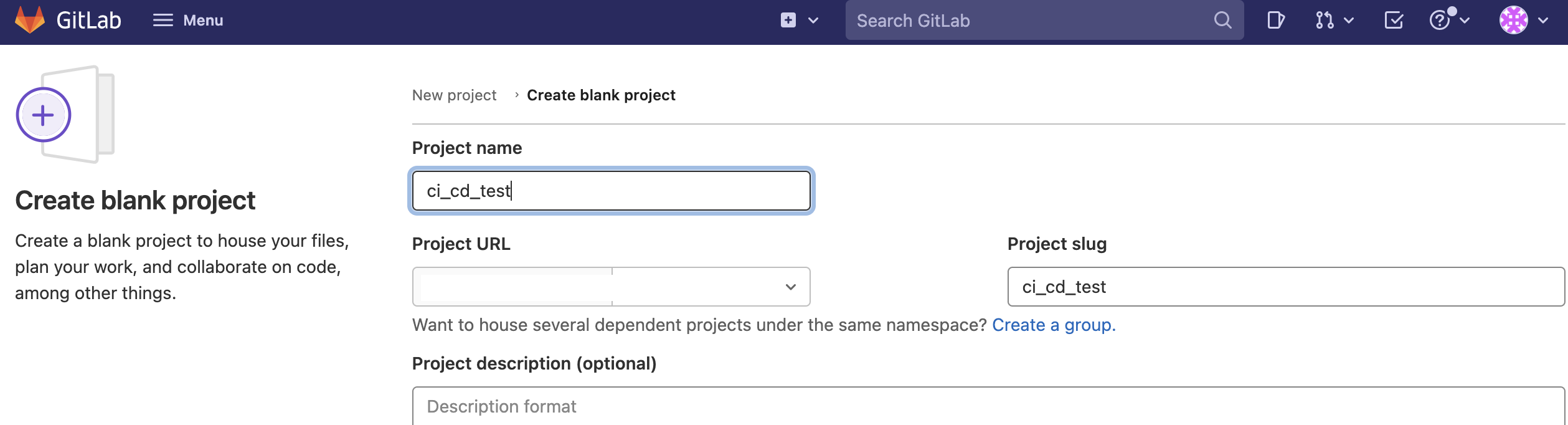
Task: Open the Issues icon in top bar
Action: pyautogui.click(x=1275, y=21)
